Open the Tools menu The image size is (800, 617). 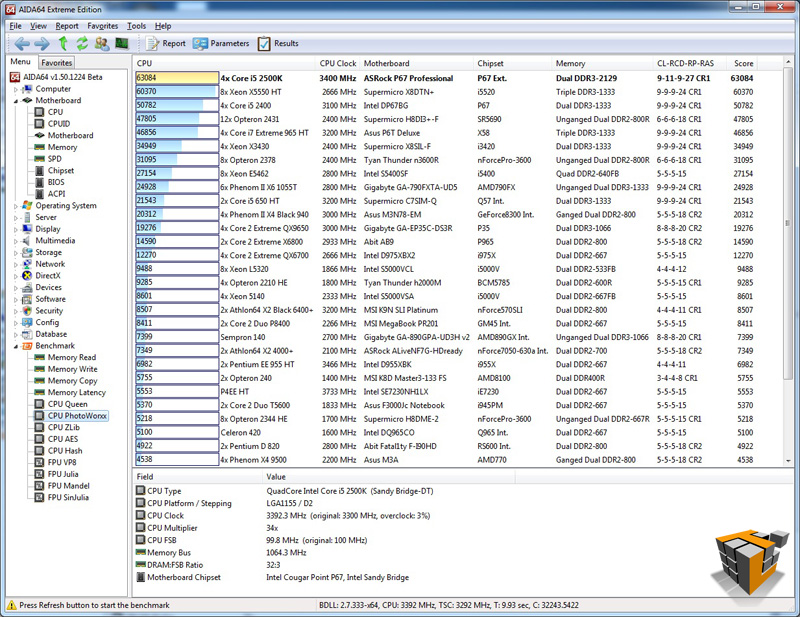[x=136, y=26]
